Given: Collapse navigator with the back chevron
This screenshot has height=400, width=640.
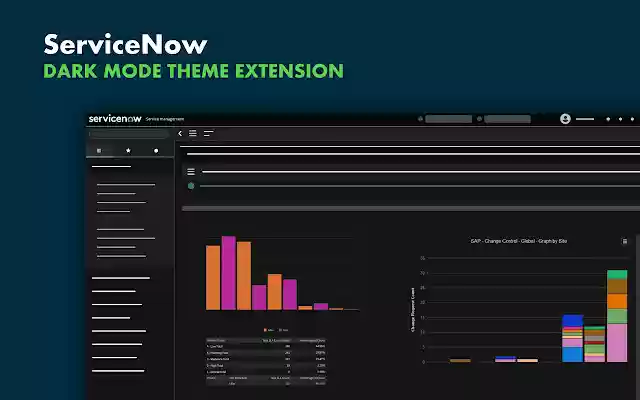Looking at the screenshot, I should [x=180, y=133].
